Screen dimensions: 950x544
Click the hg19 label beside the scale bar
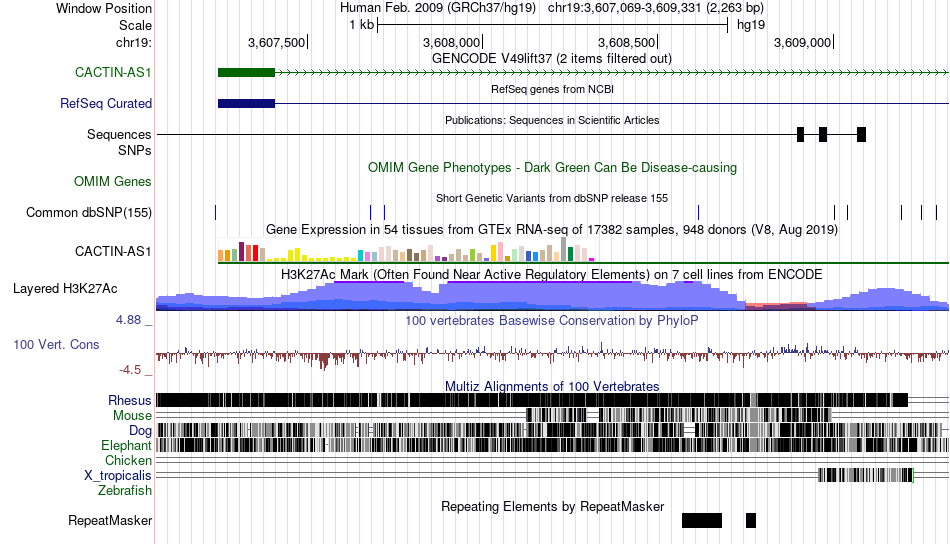(x=751, y=25)
